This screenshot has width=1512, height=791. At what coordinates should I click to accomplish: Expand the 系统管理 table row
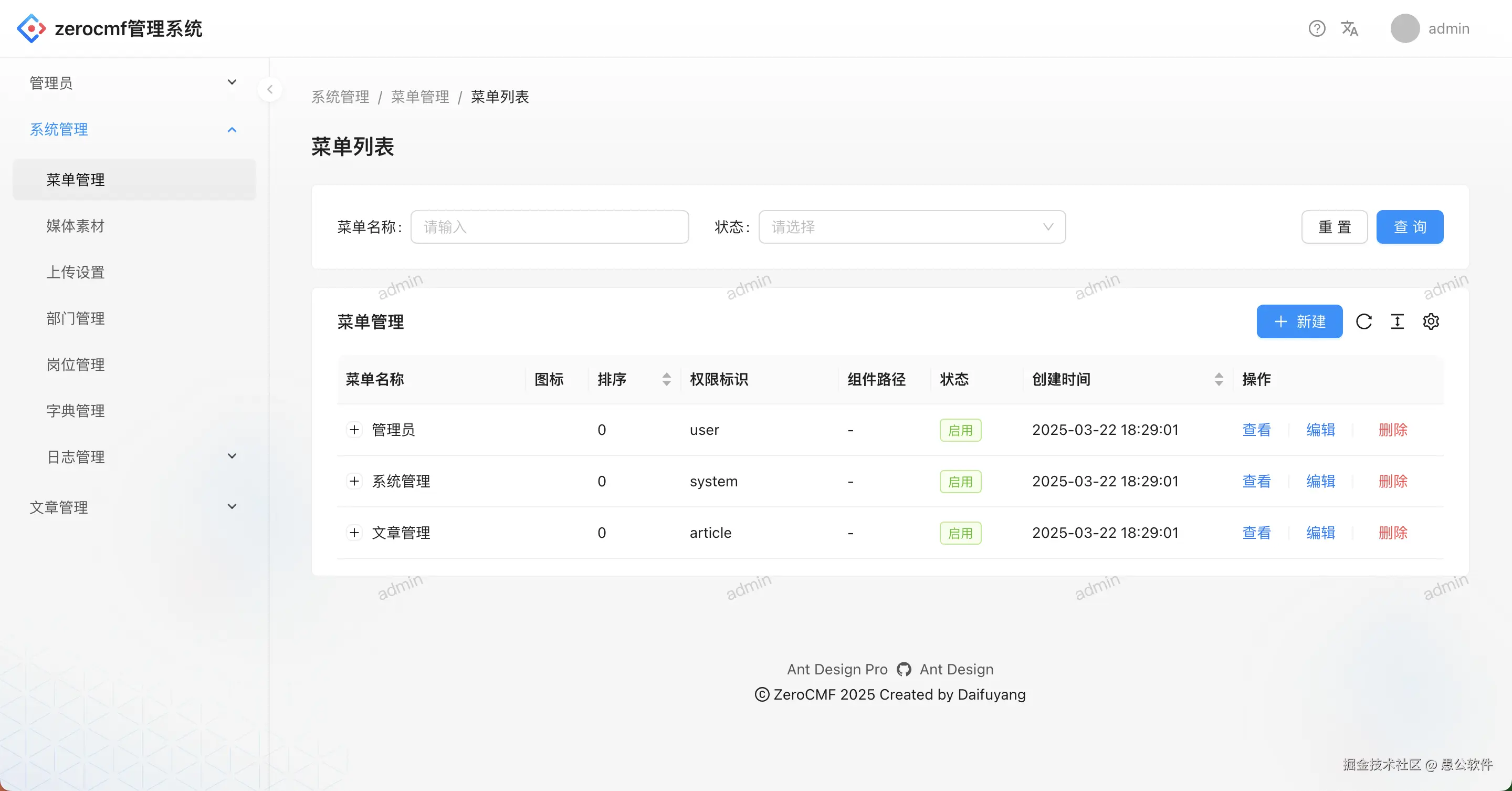pyautogui.click(x=354, y=481)
